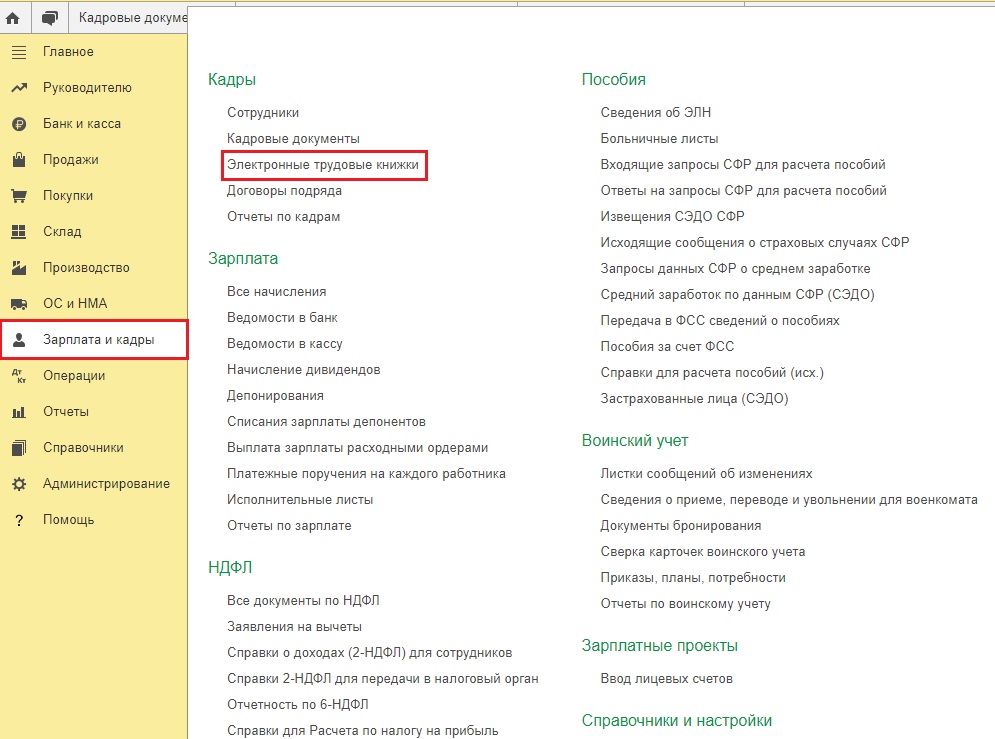Open Листки сообщений об изменениях
The image size is (995, 739).
(706, 473)
